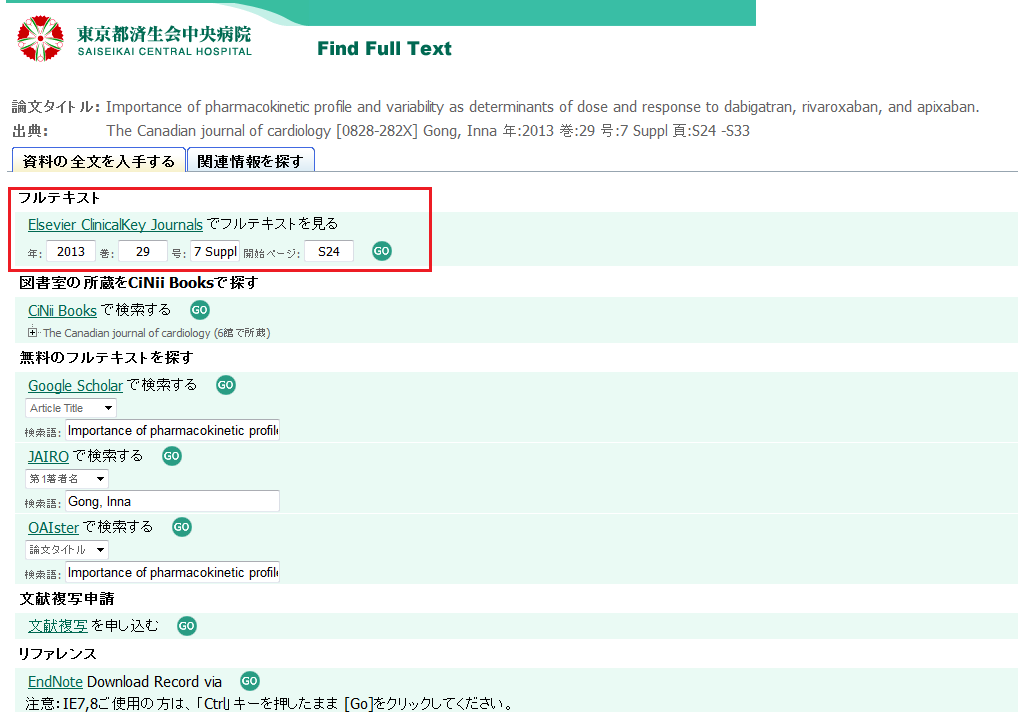Follow the OAIster link
Screen dimensions: 1018x718
pos(53,528)
